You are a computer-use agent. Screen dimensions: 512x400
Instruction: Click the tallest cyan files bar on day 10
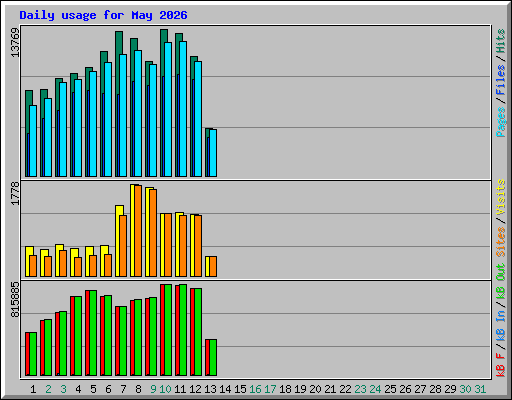(x=168, y=109)
